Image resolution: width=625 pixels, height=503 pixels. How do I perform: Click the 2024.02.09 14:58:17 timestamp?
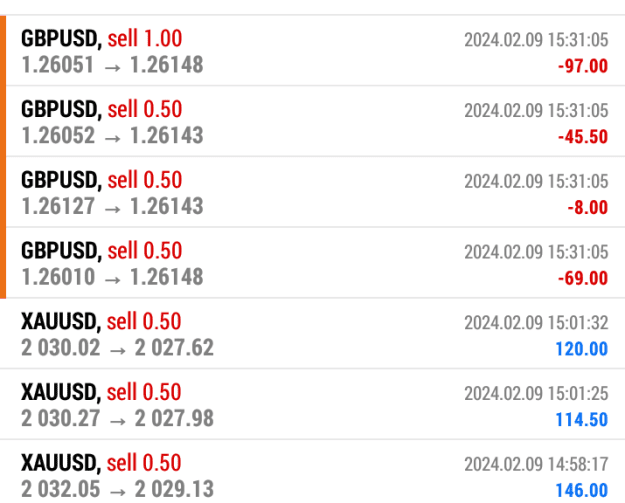coord(536,464)
